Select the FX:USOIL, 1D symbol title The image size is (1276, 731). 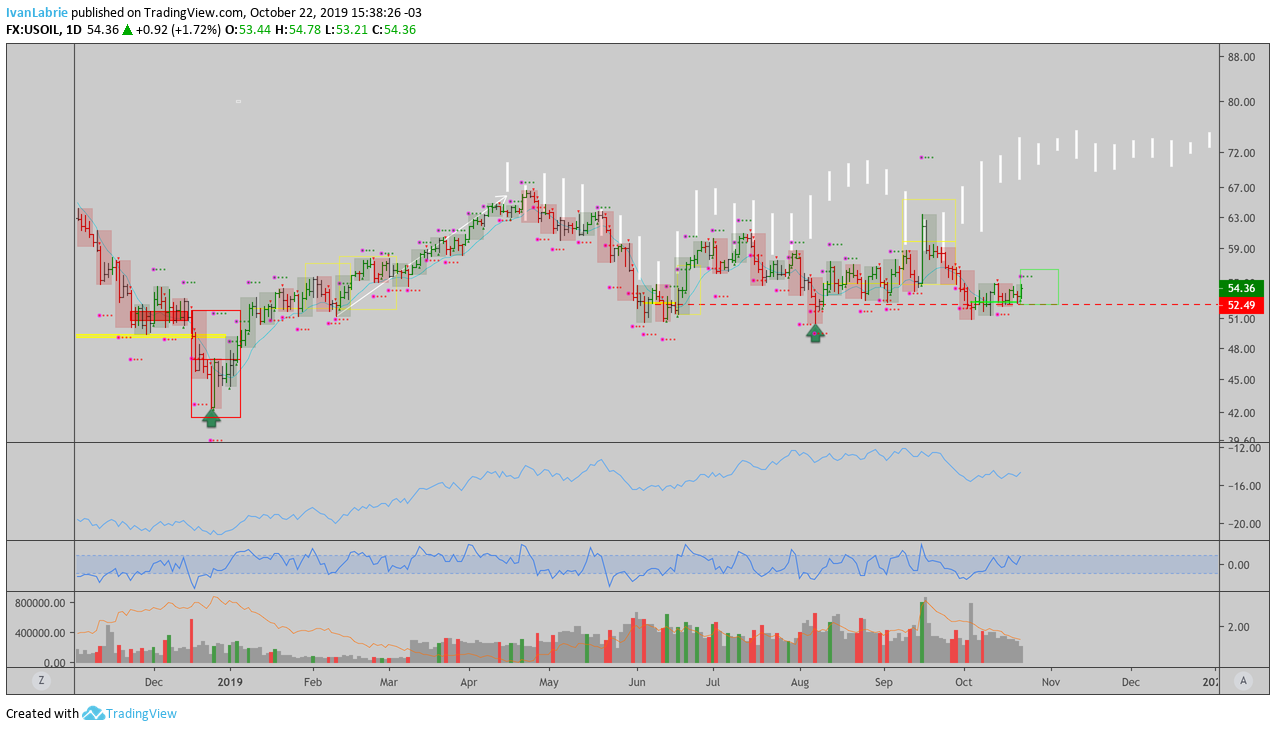pos(43,30)
